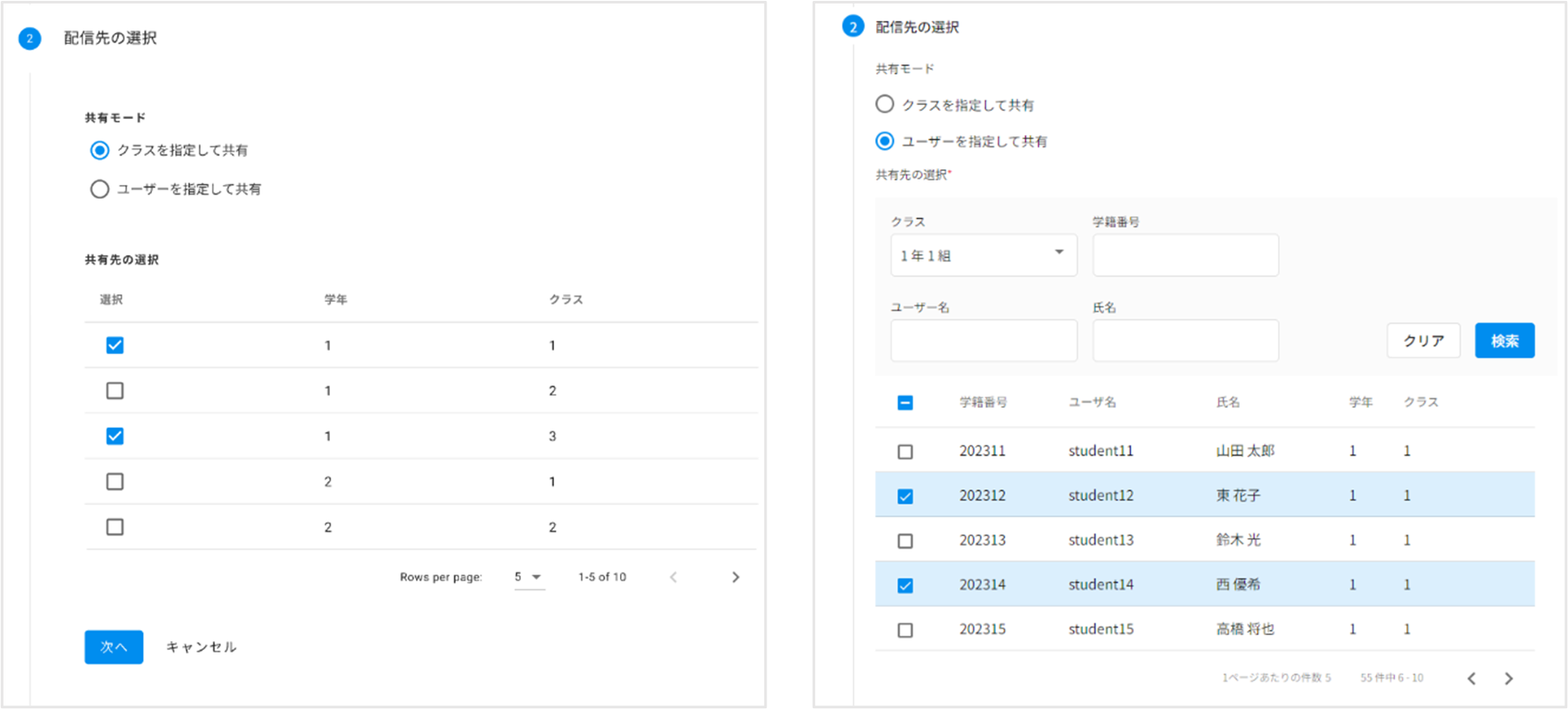1568x709 pixels.
Task: Toggle the select-all checkbox in user table header
Action: [x=906, y=403]
